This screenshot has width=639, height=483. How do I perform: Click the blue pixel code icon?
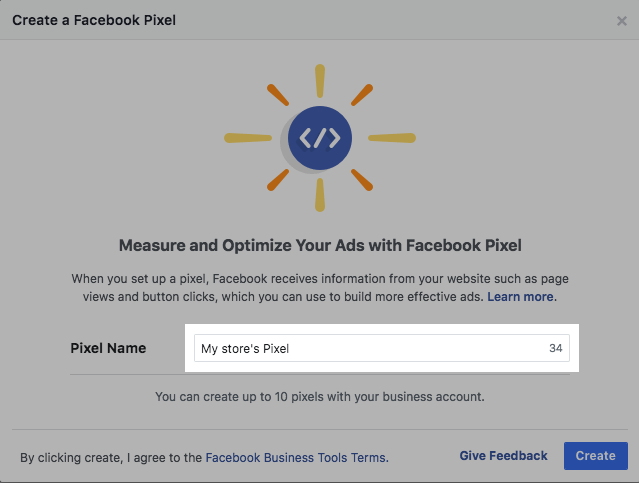[320, 138]
